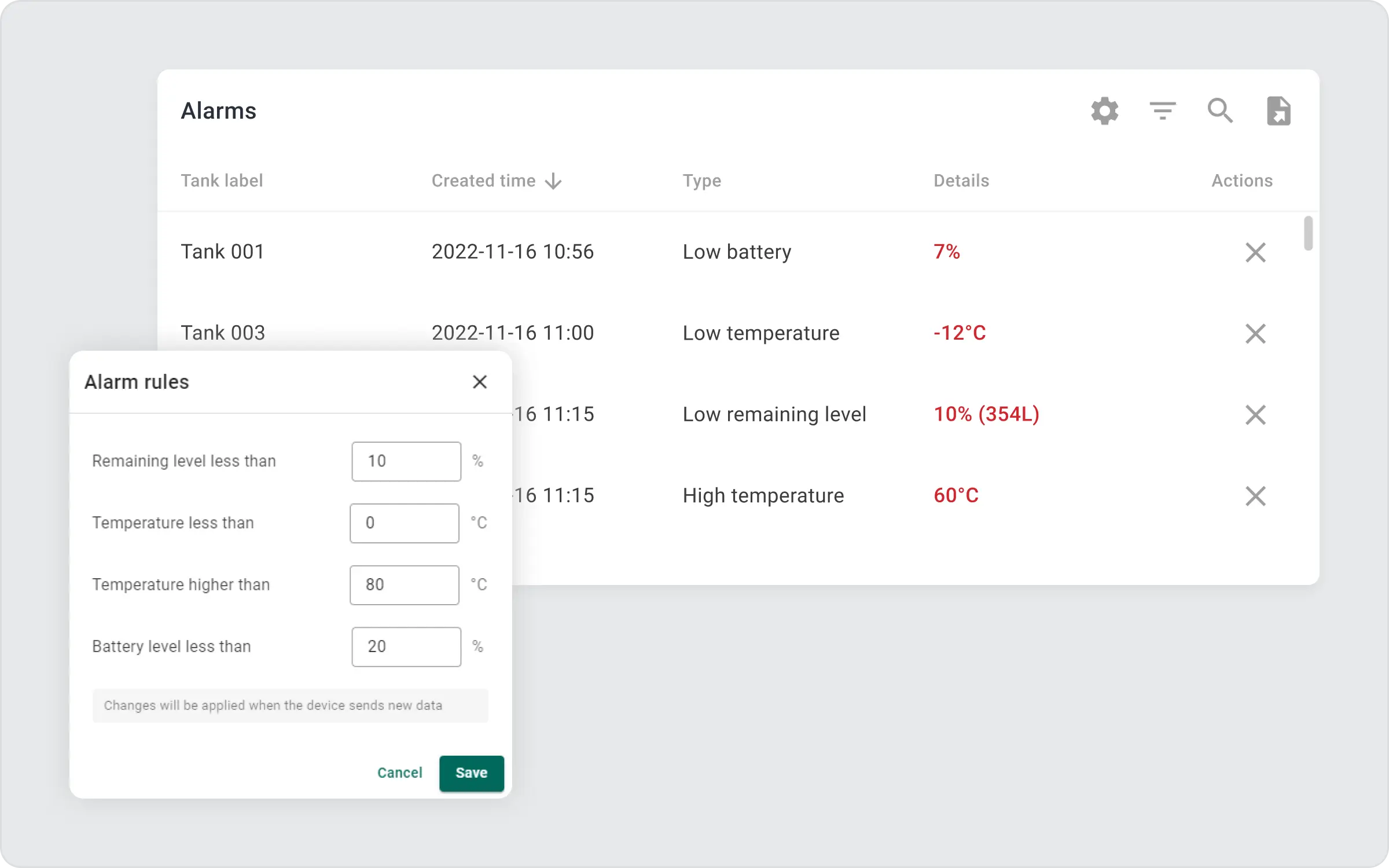The height and width of the screenshot is (868, 1389).
Task: Close the Alarm rules dialog
Action: [x=479, y=382]
